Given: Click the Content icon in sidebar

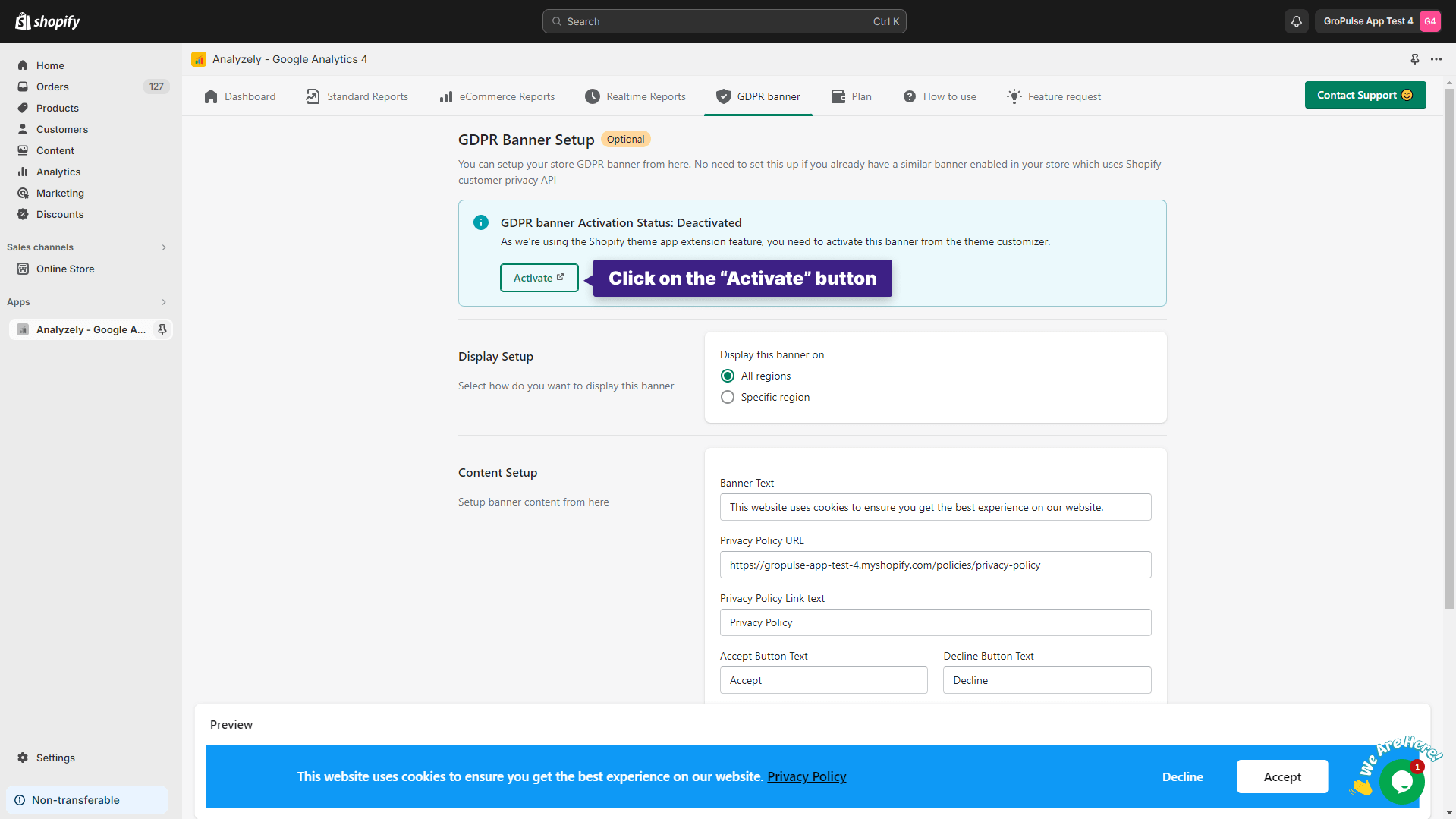Looking at the screenshot, I should (23, 150).
